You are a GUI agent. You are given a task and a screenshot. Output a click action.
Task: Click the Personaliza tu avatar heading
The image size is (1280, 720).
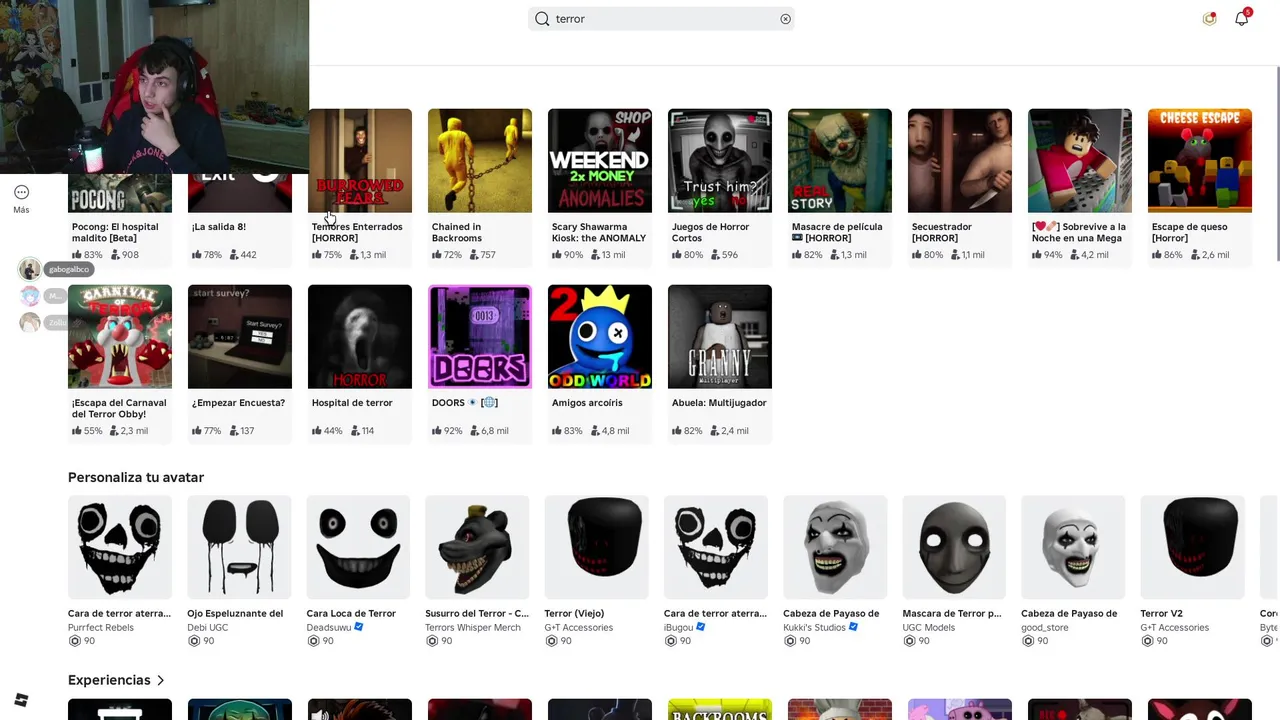click(x=136, y=478)
